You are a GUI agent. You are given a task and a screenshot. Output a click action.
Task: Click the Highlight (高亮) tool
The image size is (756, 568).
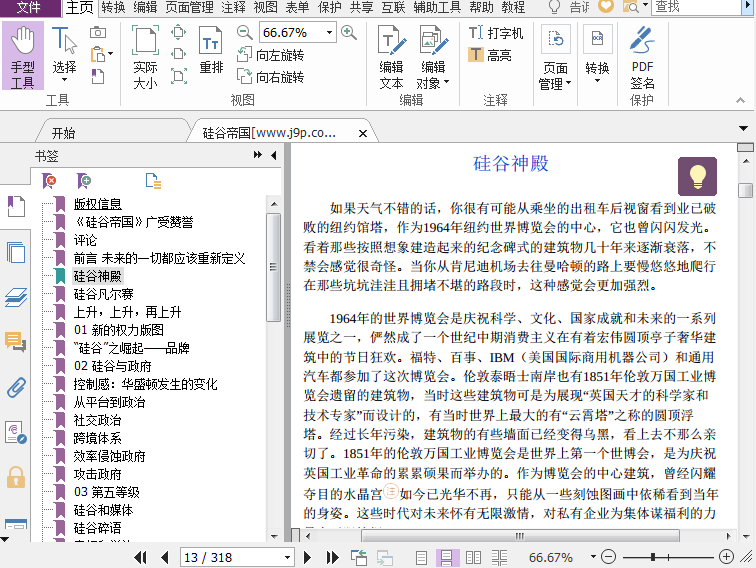click(490, 55)
